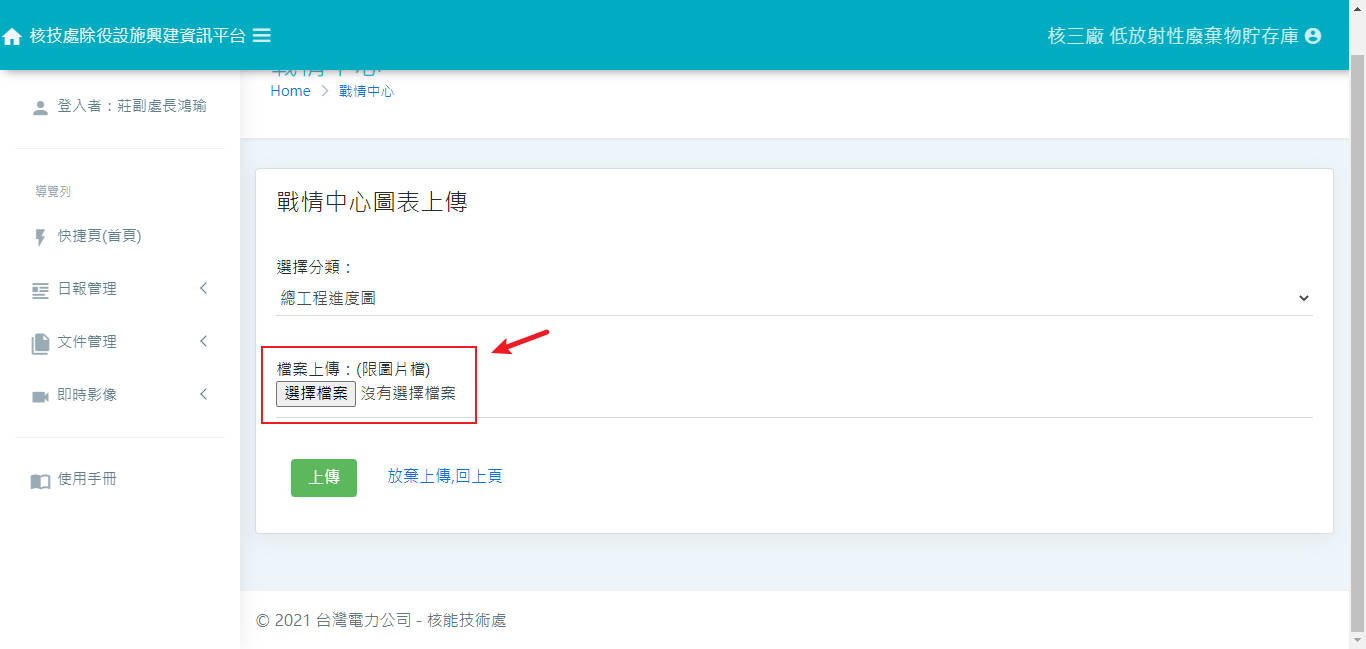The image size is (1366, 649).
Task: Toggle the hamburger menu icon
Action: tap(262, 35)
